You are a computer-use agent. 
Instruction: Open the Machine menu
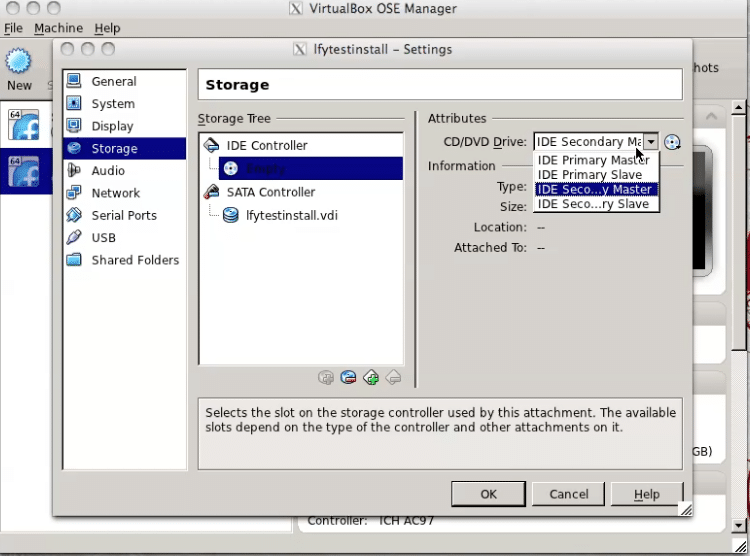coord(59,28)
